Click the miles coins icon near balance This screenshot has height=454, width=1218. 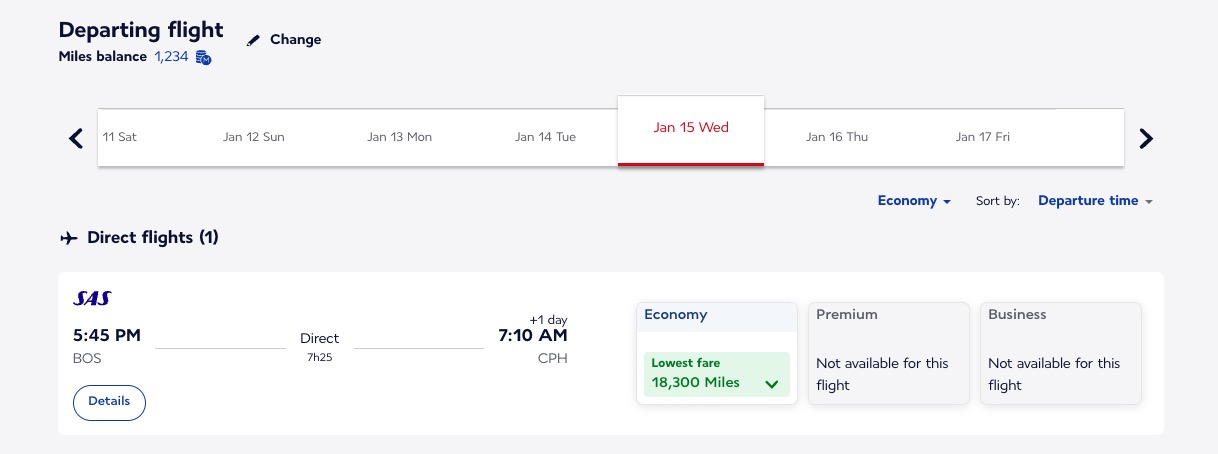click(x=203, y=57)
